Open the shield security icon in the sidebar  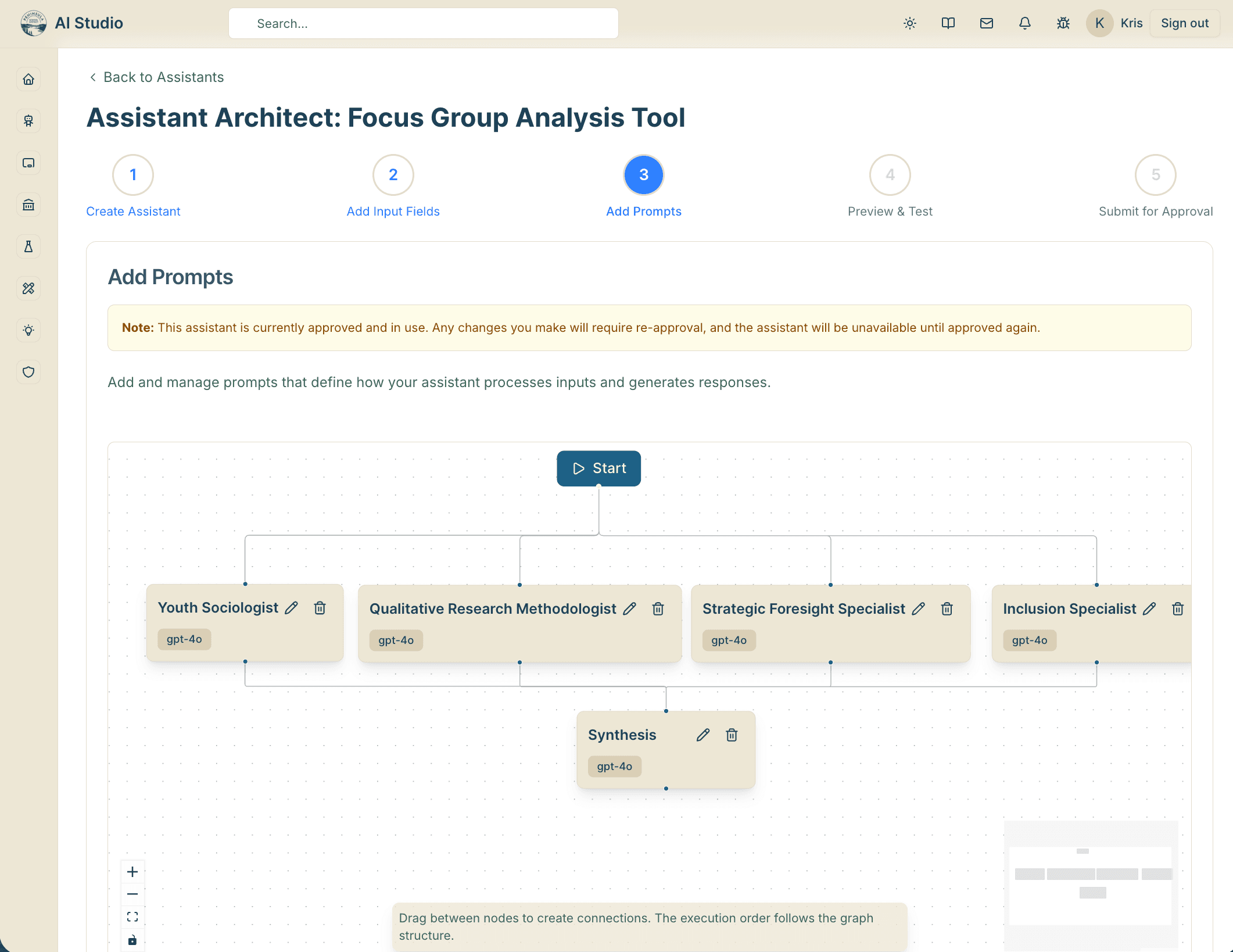(28, 372)
